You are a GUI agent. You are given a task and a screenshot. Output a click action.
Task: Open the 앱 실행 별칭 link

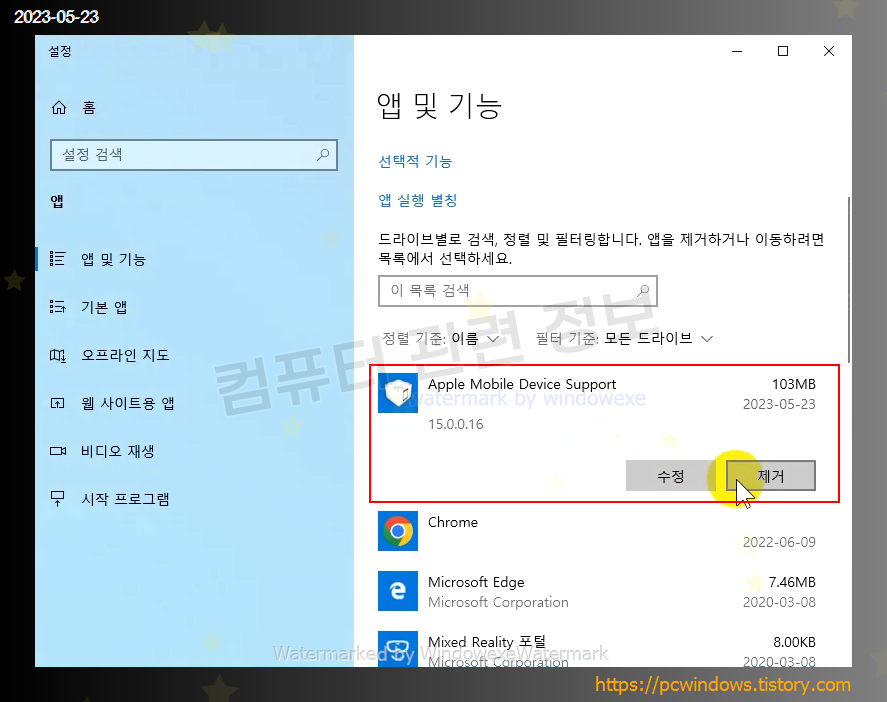[417, 200]
